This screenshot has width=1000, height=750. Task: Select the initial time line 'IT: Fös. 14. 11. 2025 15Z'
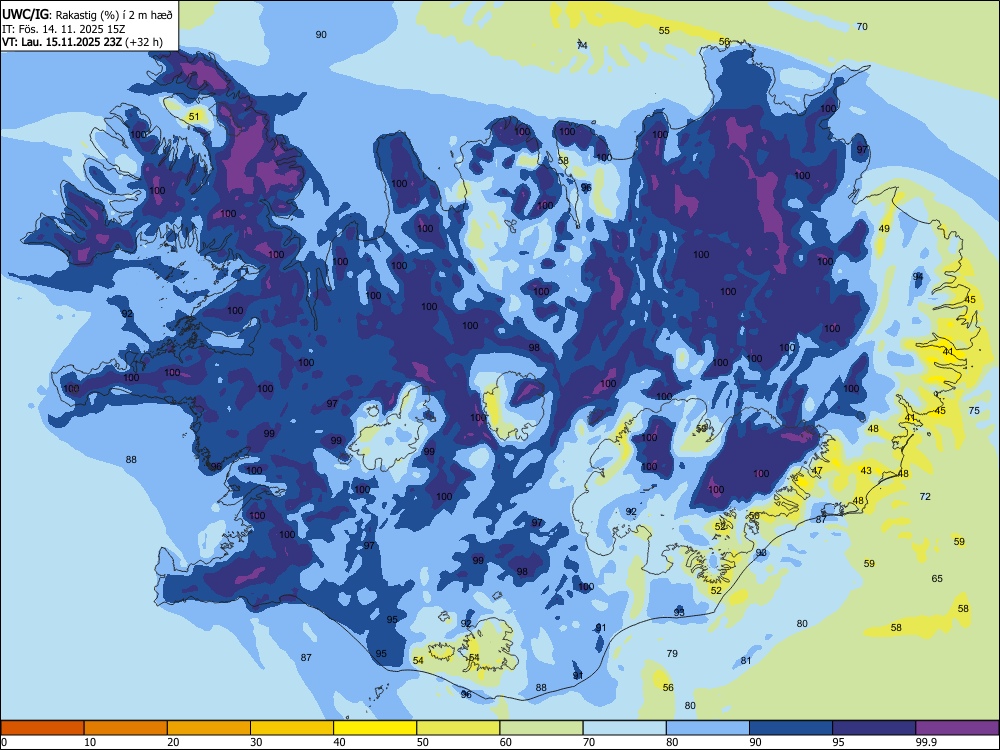coord(63,29)
